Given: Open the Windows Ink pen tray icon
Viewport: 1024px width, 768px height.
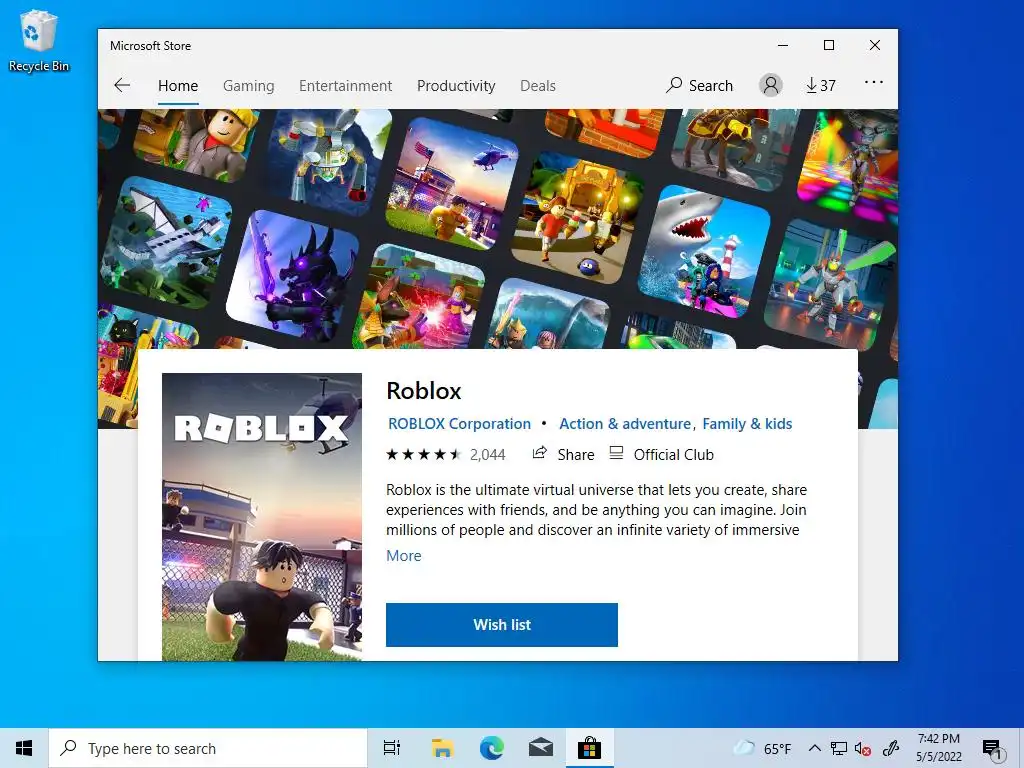Looking at the screenshot, I should click(891, 748).
